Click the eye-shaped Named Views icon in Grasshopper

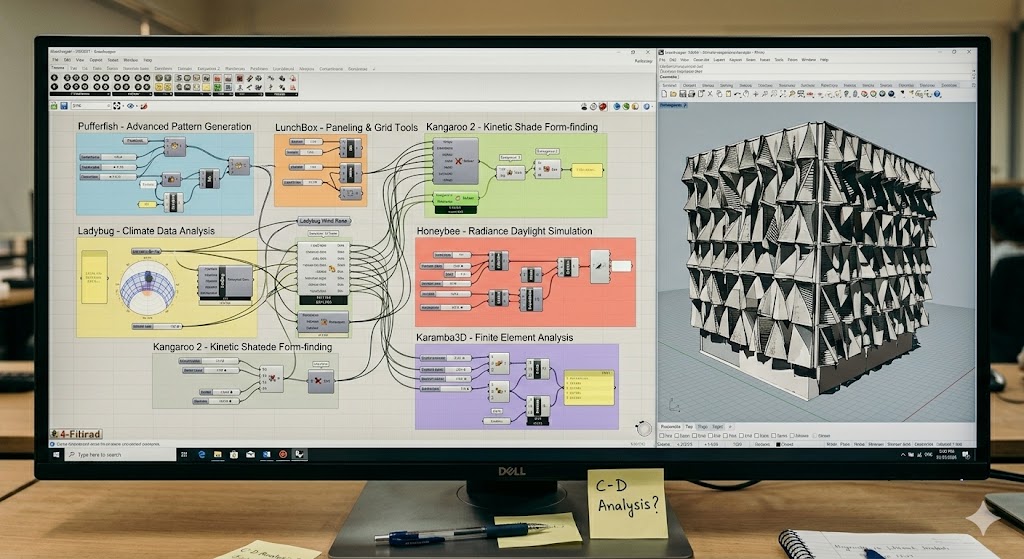[131, 106]
